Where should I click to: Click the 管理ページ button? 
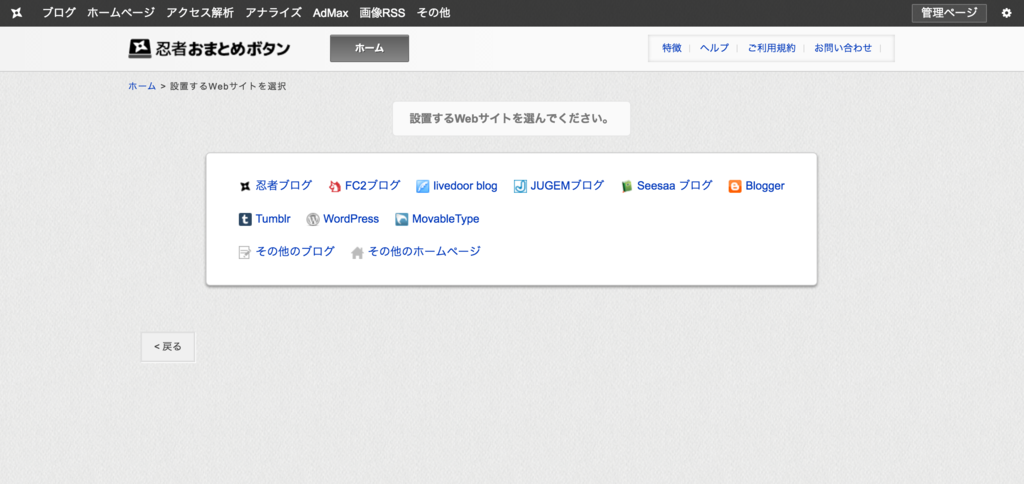tap(949, 13)
